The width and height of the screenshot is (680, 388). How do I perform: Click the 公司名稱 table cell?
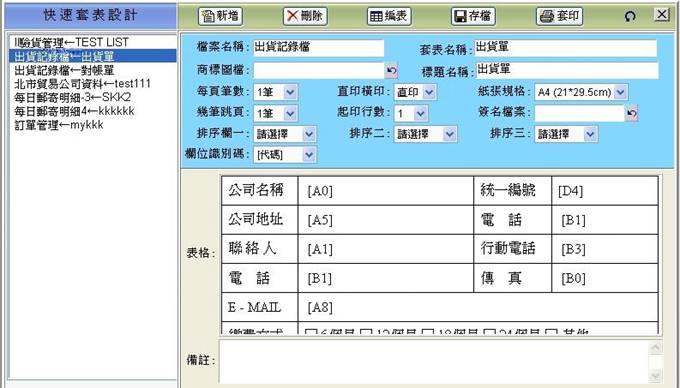tap(260, 191)
